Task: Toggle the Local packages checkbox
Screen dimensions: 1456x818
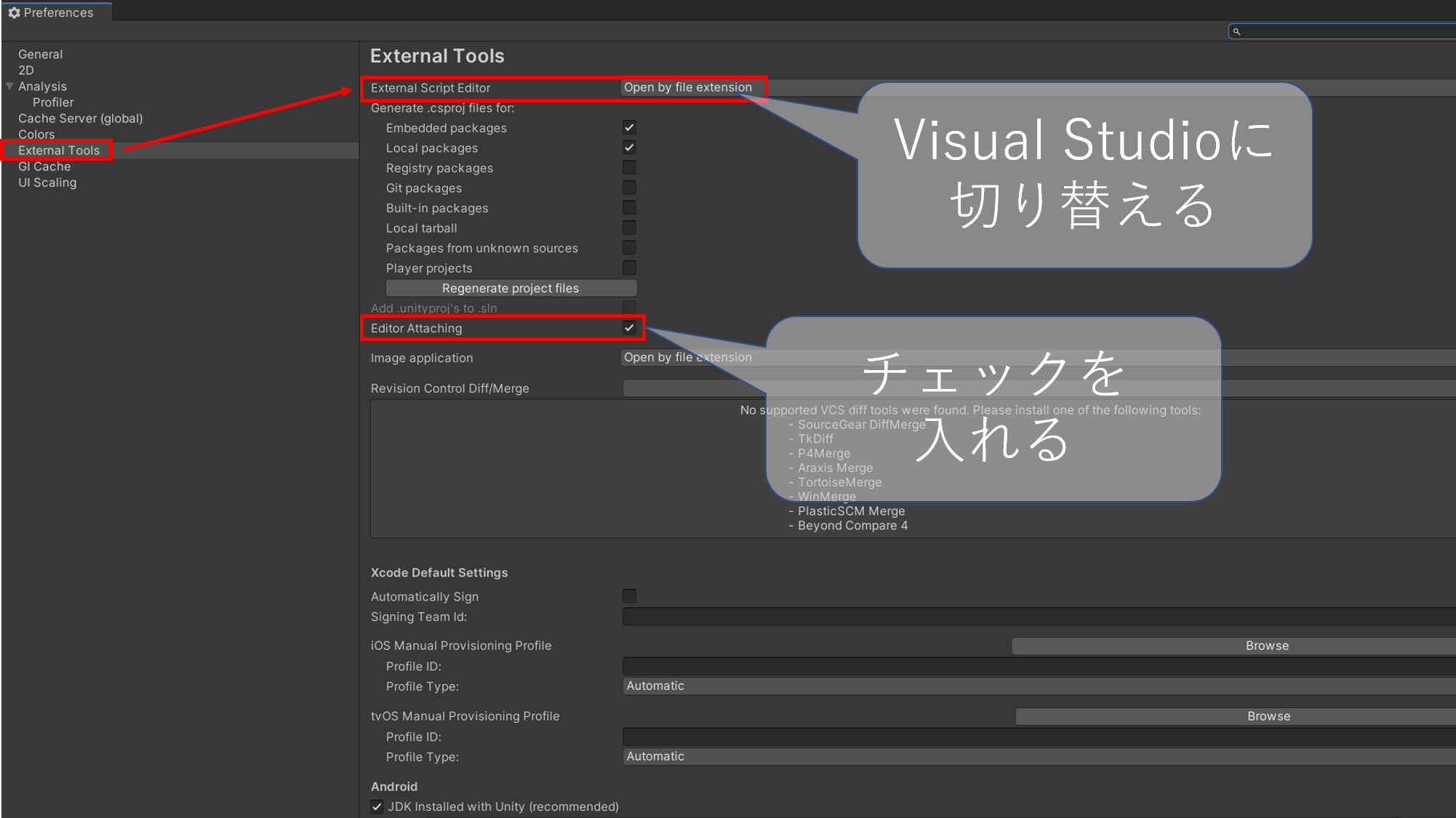Action: click(x=628, y=147)
